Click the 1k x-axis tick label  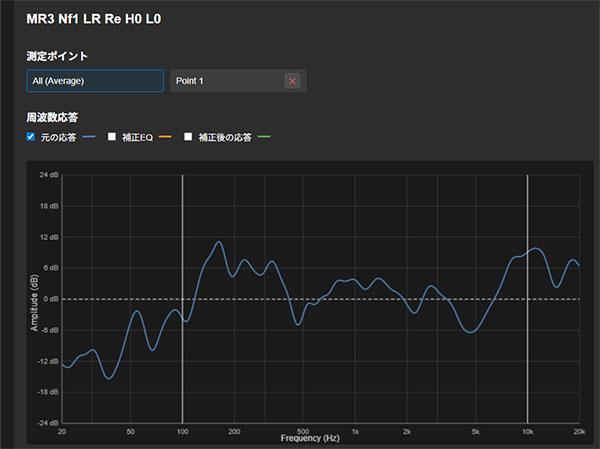point(355,431)
